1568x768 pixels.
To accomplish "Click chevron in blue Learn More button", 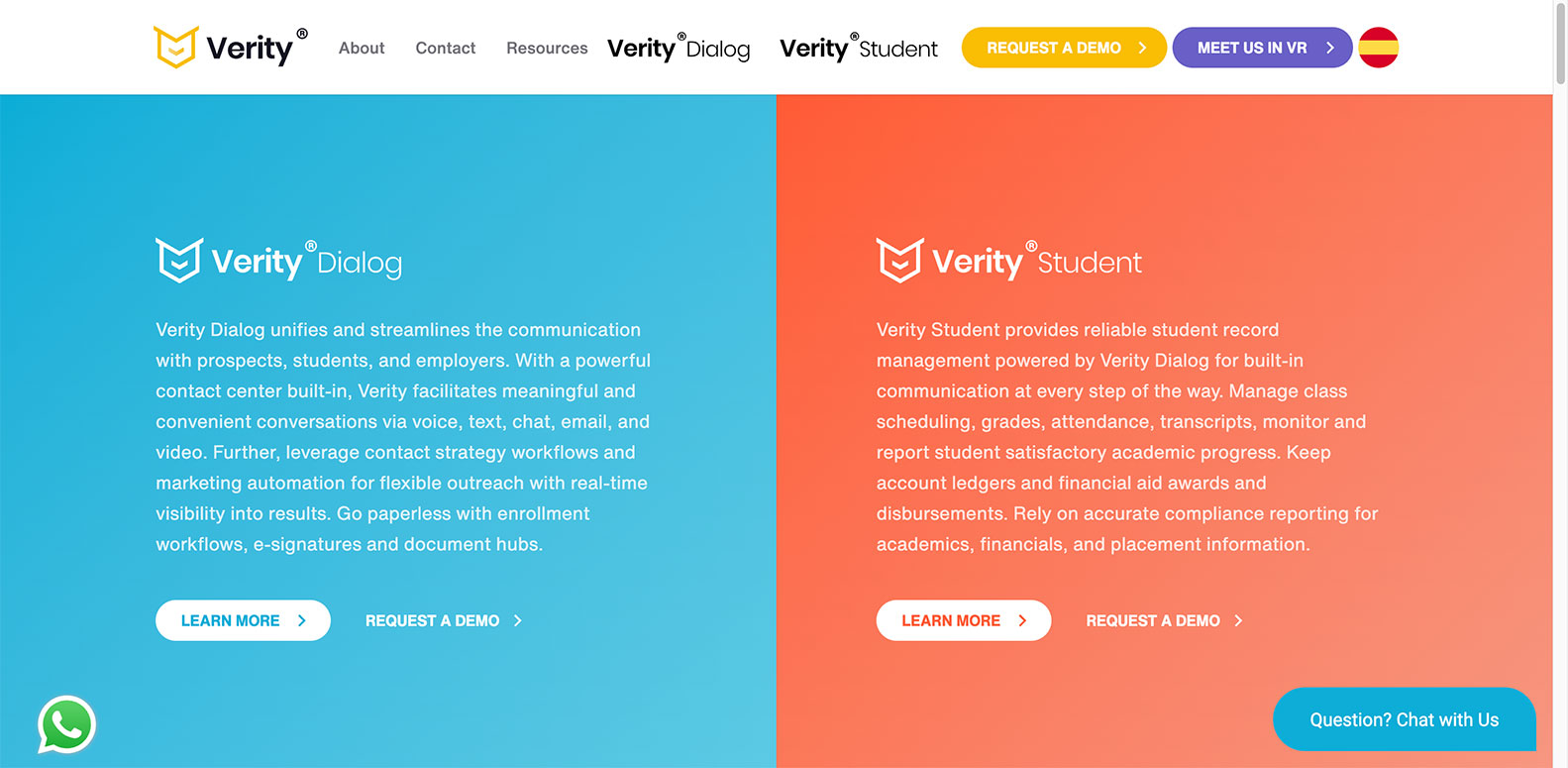I will point(301,620).
